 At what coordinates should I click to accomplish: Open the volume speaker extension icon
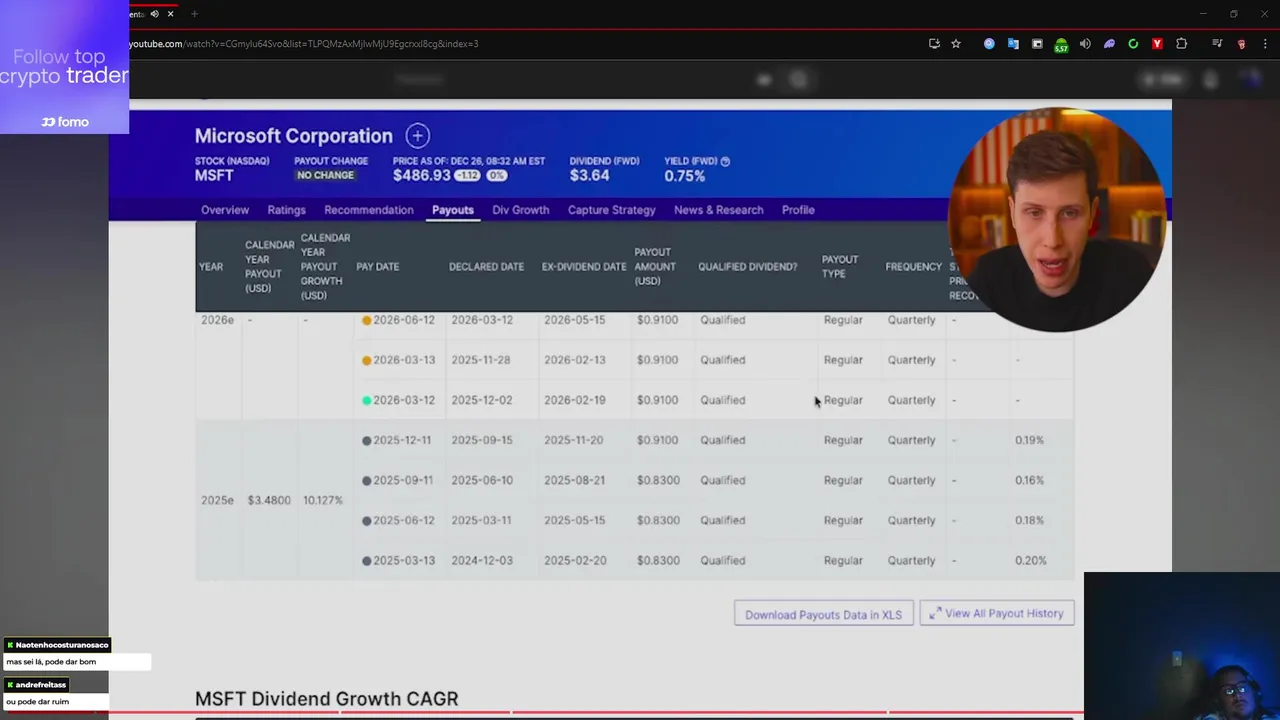[x=1085, y=44]
